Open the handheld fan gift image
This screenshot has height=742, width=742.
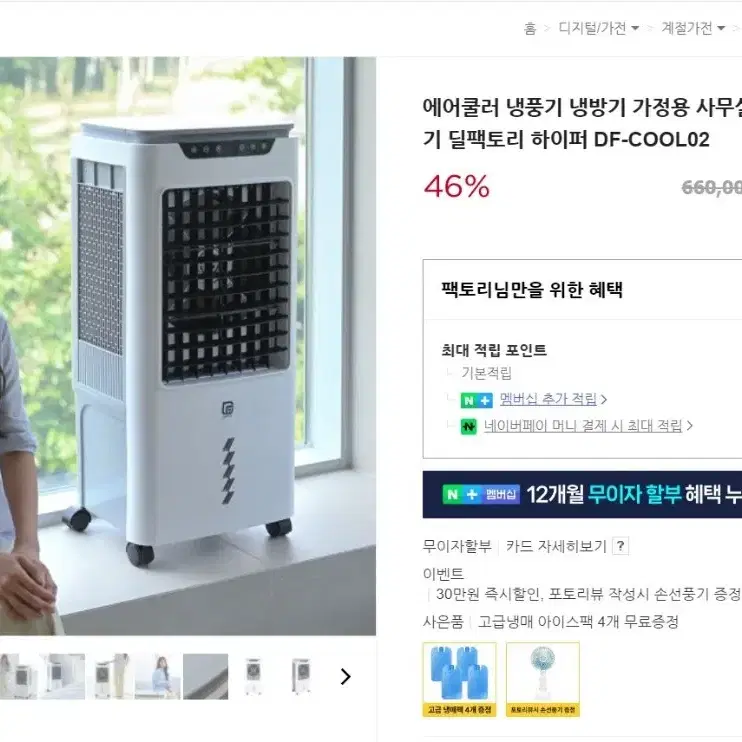[543, 679]
